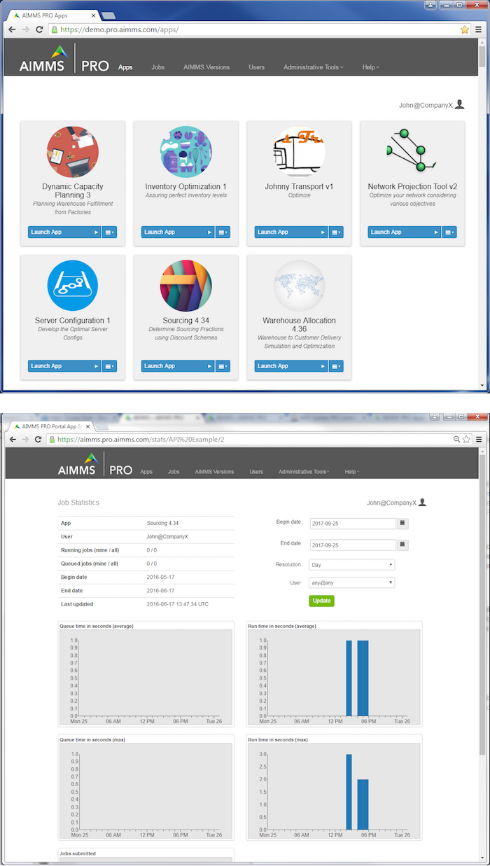Click the Johnny Transport v1 truck icon

click(299, 152)
